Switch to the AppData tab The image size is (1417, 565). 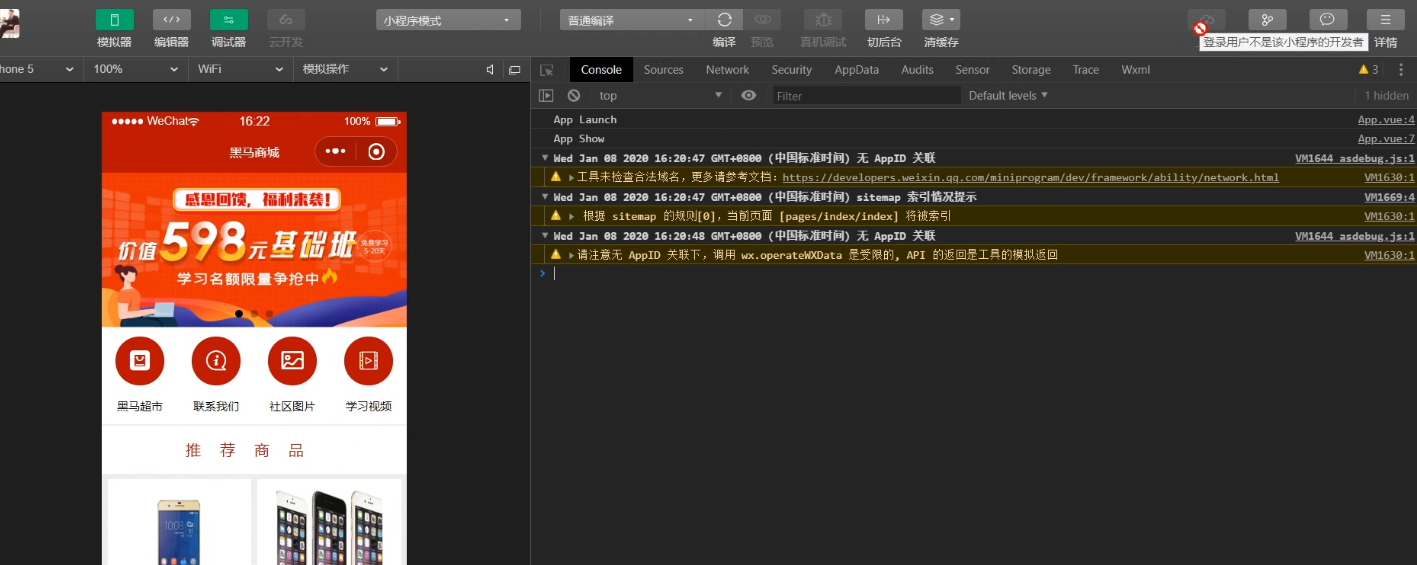coord(857,70)
